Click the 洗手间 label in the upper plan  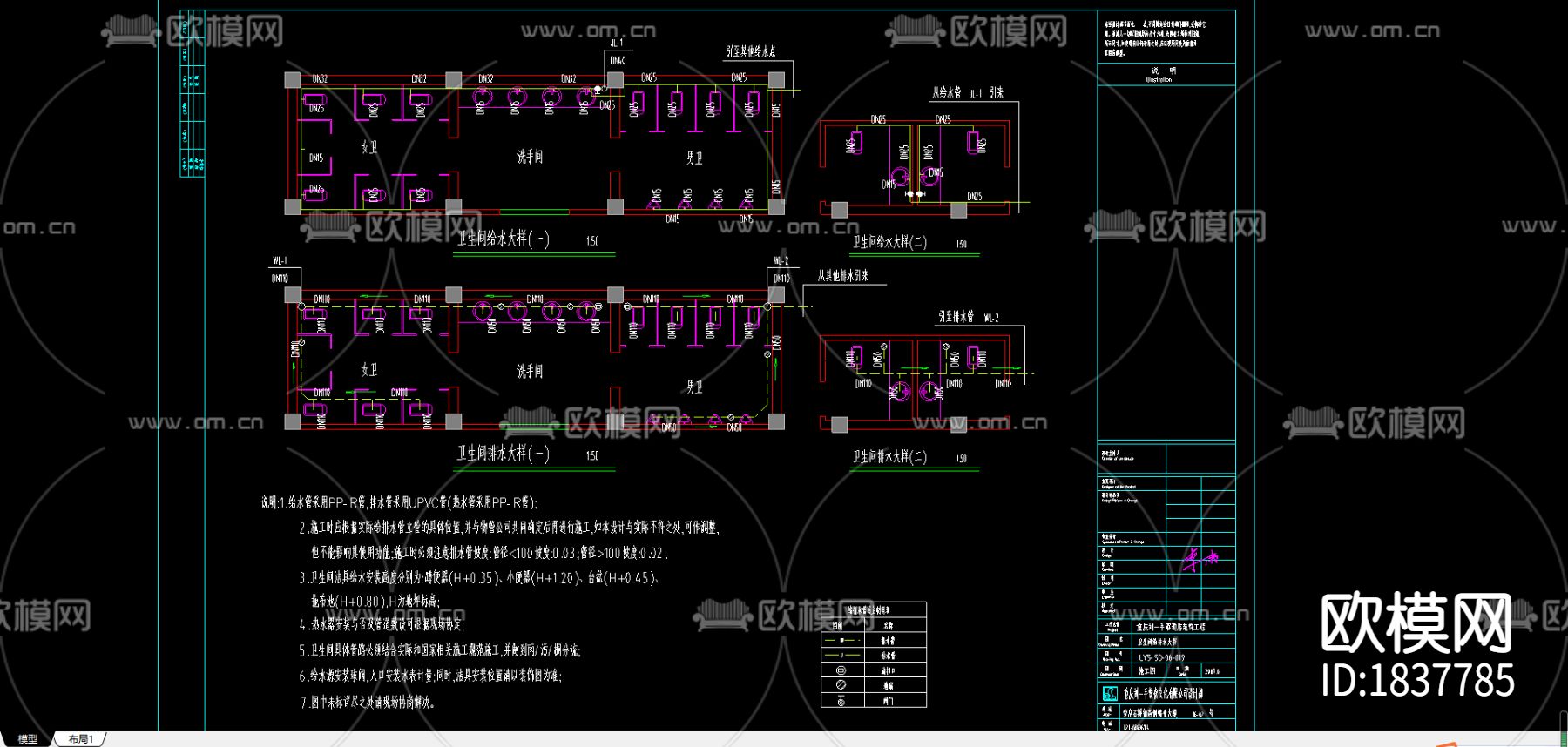tap(530, 157)
